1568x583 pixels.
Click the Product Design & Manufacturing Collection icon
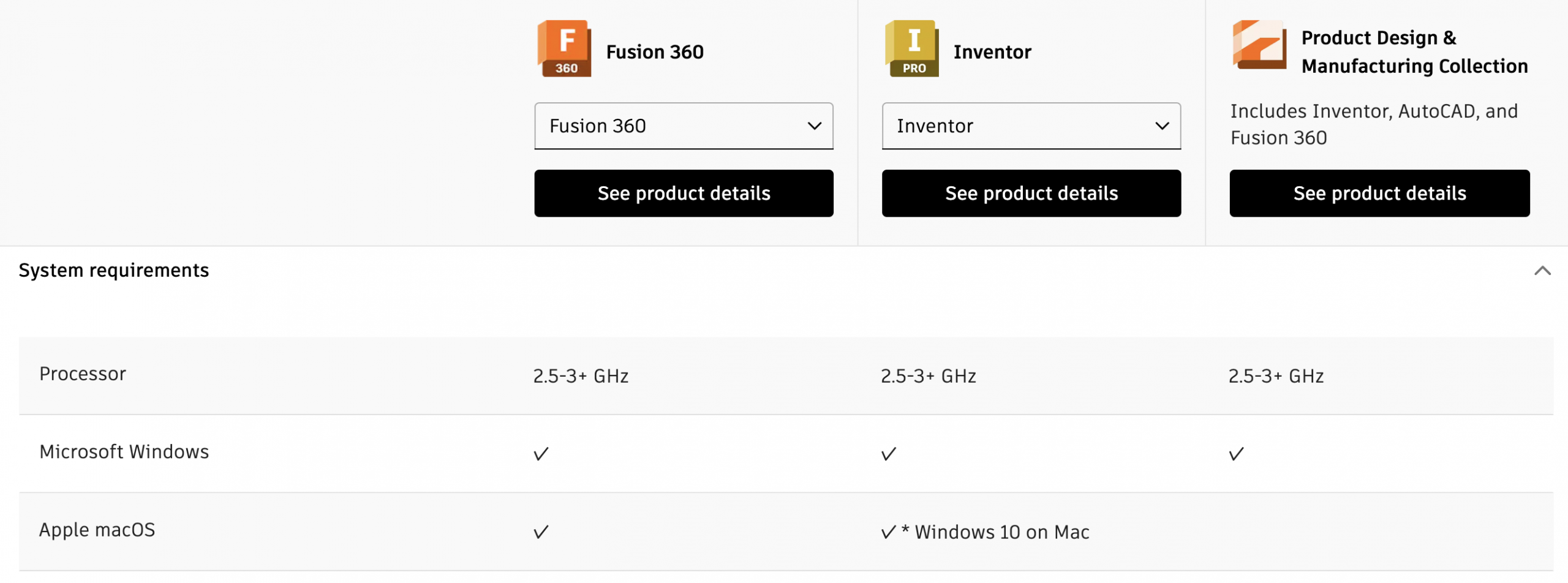[x=1259, y=45]
